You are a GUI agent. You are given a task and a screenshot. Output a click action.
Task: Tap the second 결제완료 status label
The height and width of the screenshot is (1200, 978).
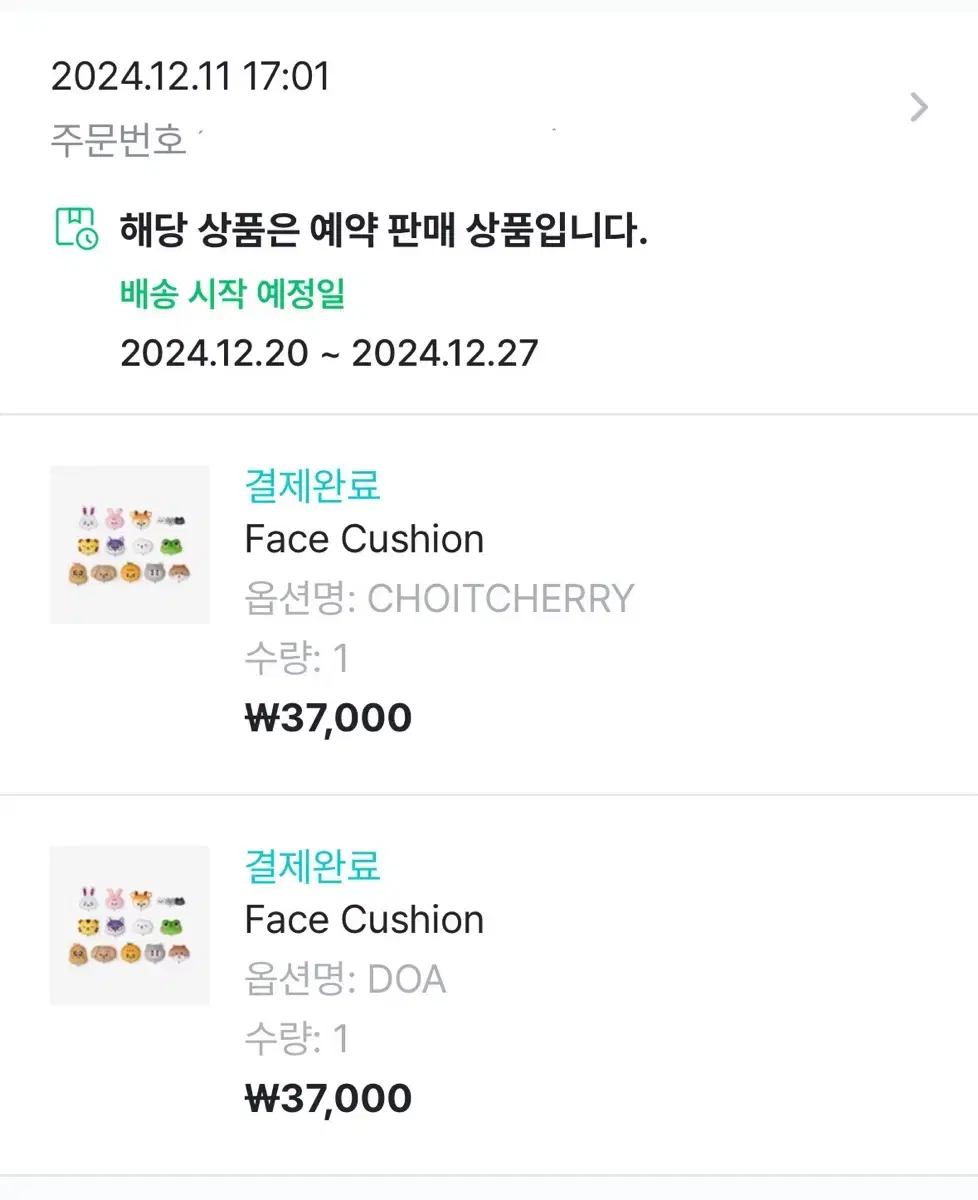point(313,866)
